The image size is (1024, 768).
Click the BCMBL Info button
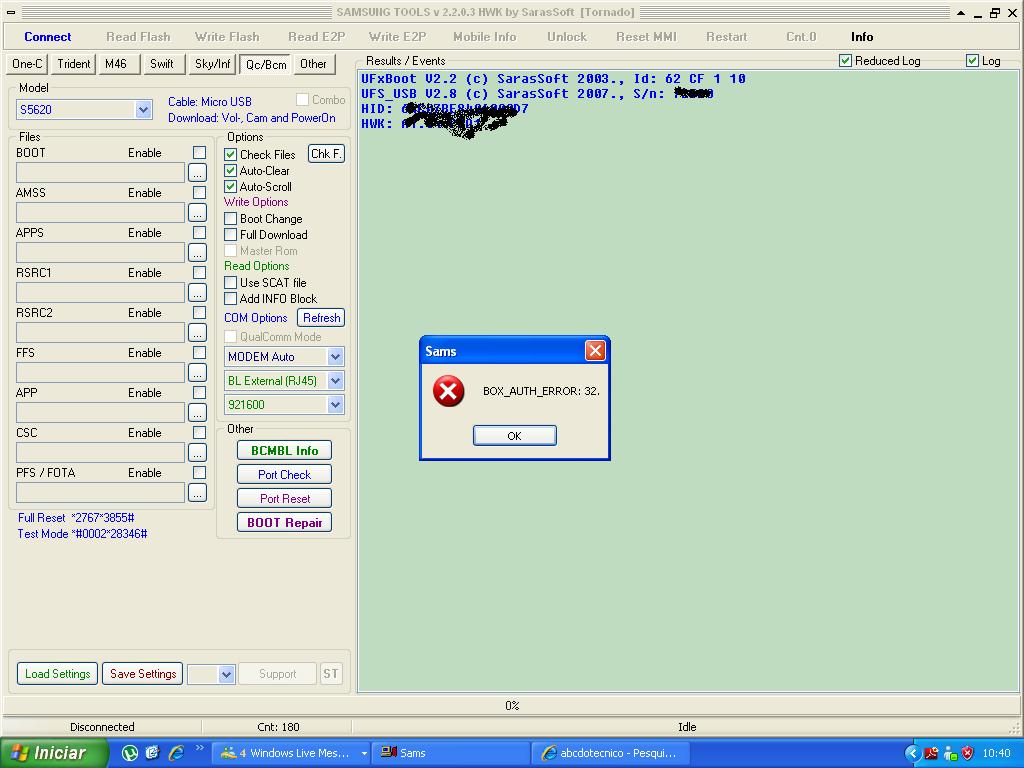285,451
